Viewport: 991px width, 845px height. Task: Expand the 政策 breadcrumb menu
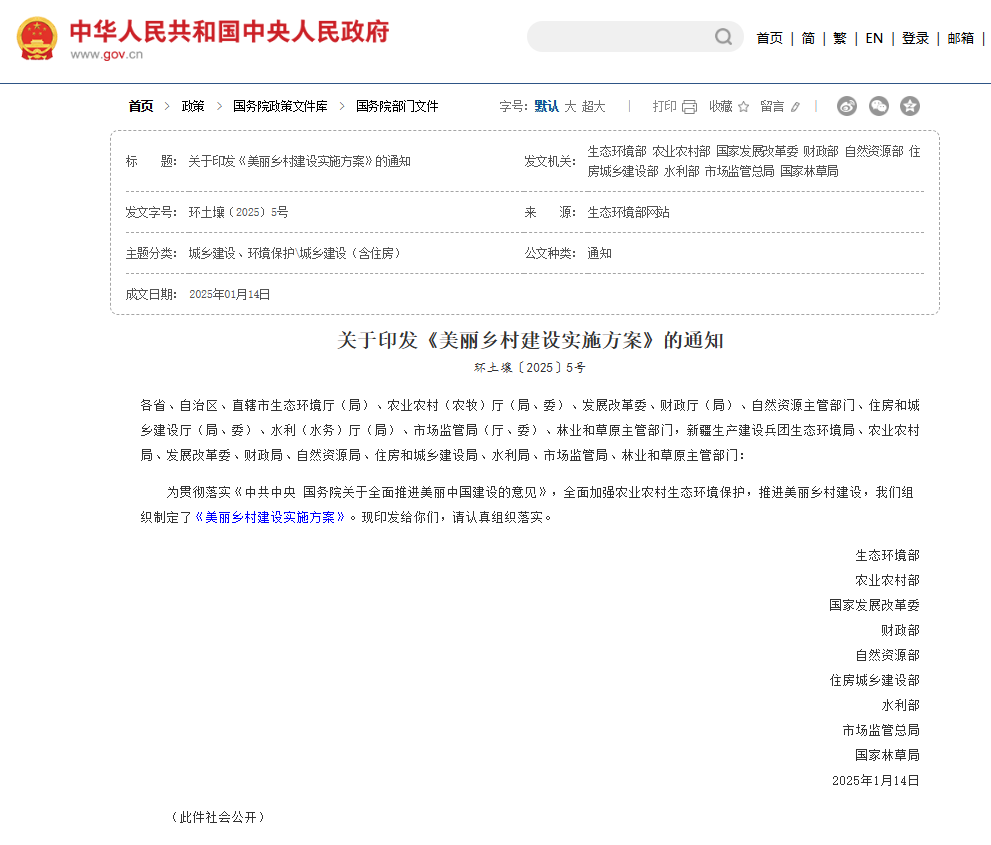[192, 106]
